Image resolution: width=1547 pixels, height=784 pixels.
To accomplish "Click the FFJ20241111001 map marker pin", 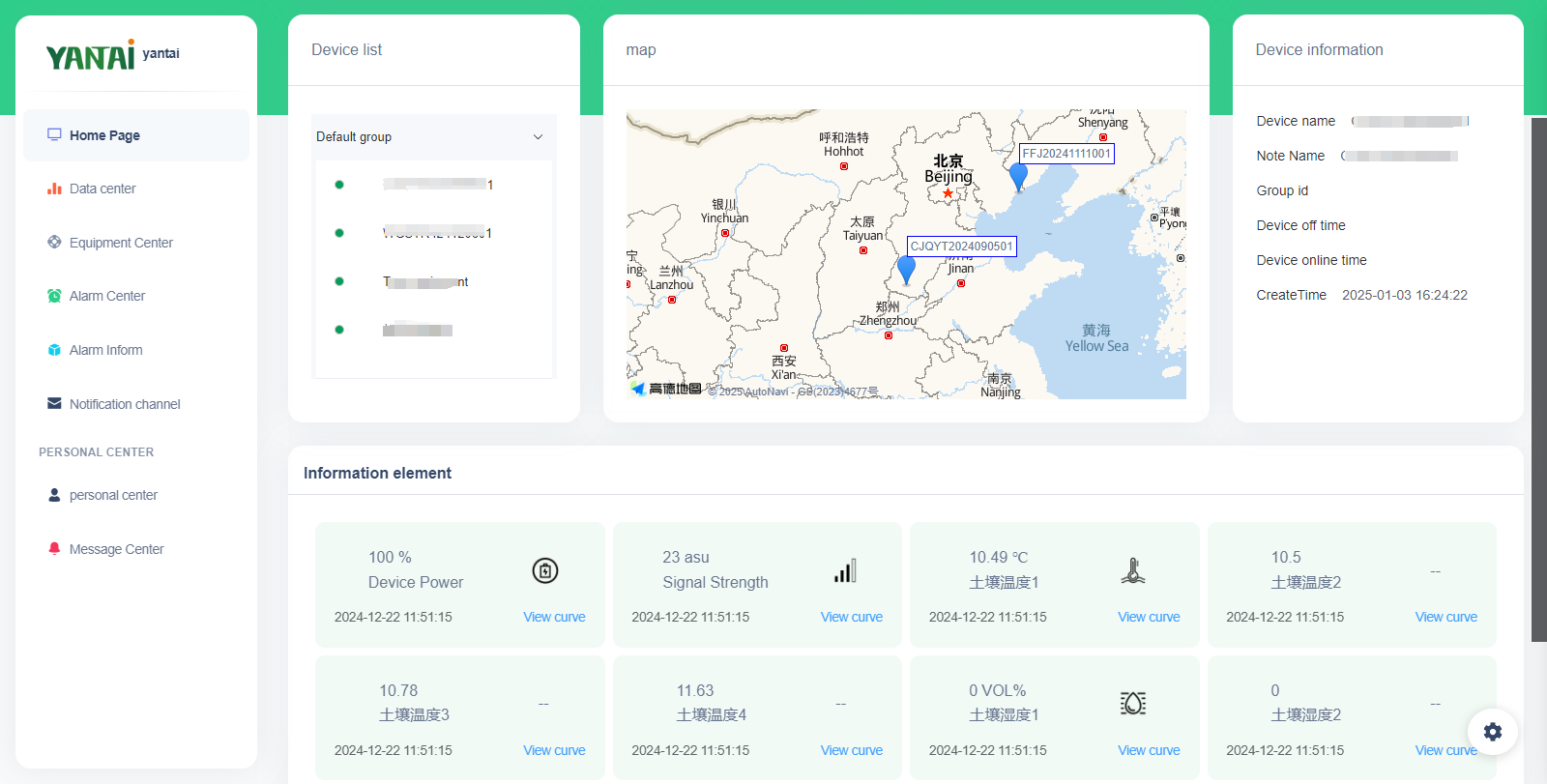I will click(1018, 177).
